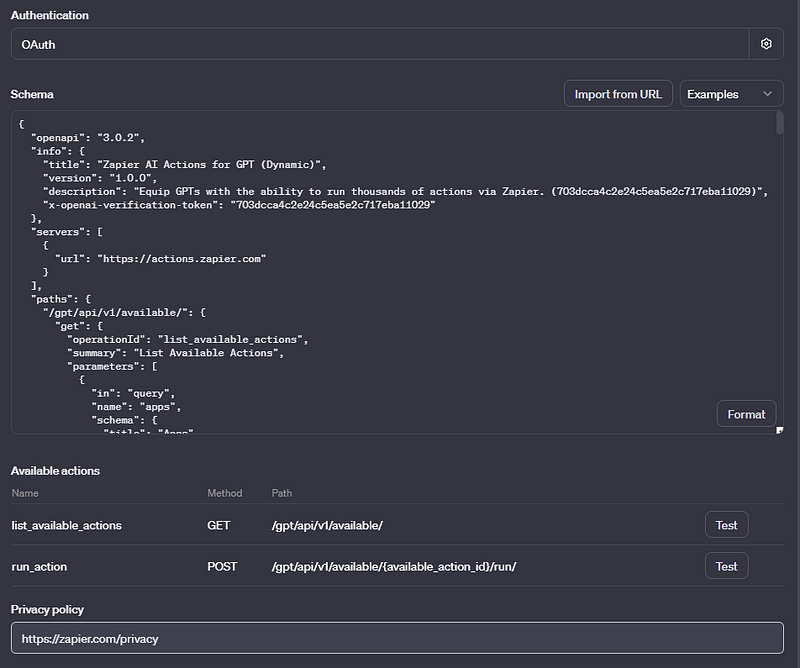The height and width of the screenshot is (668, 800).
Task: Select the run_action action name
Action: pos(41,566)
